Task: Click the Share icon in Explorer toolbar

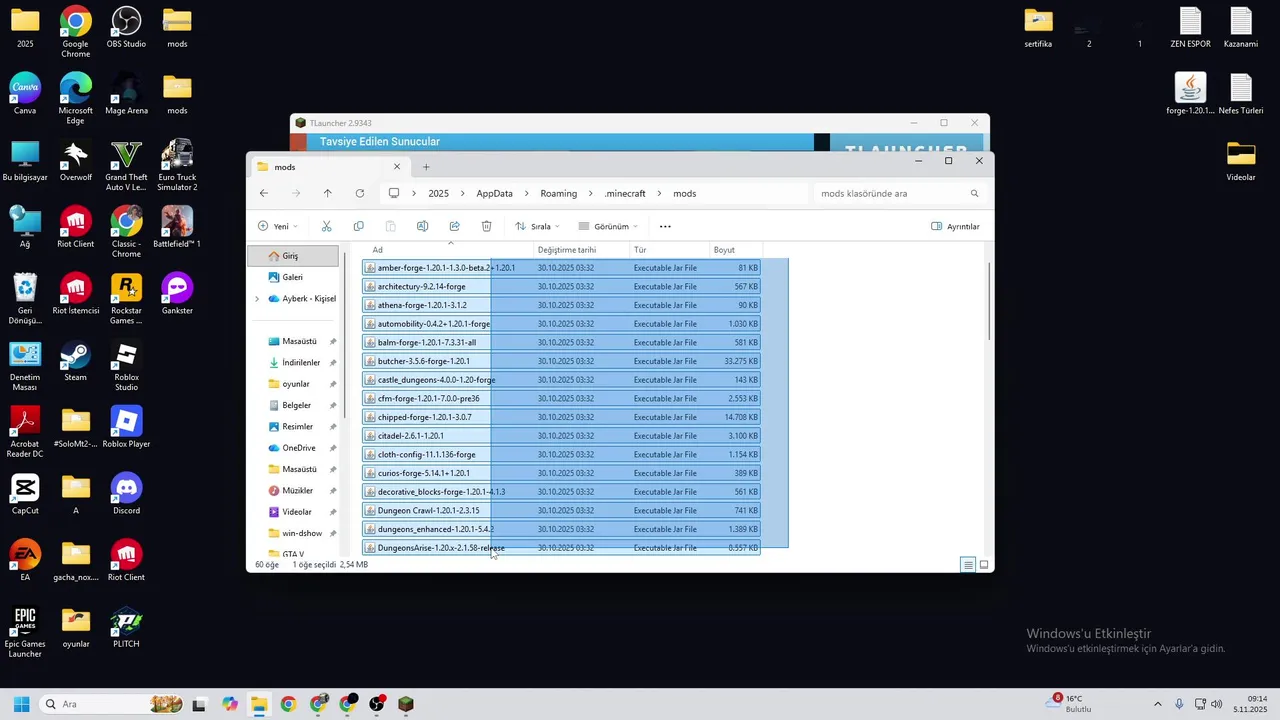Action: (454, 226)
